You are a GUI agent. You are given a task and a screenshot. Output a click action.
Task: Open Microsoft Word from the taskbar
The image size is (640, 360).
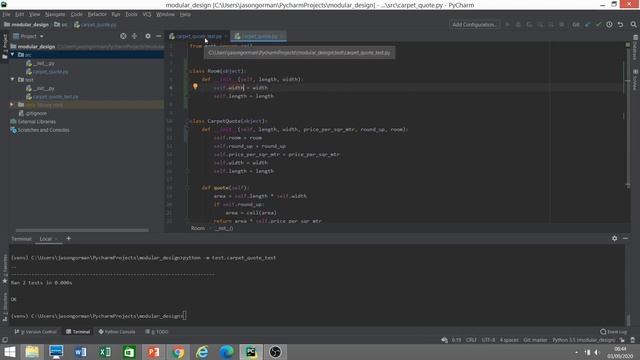point(80,352)
